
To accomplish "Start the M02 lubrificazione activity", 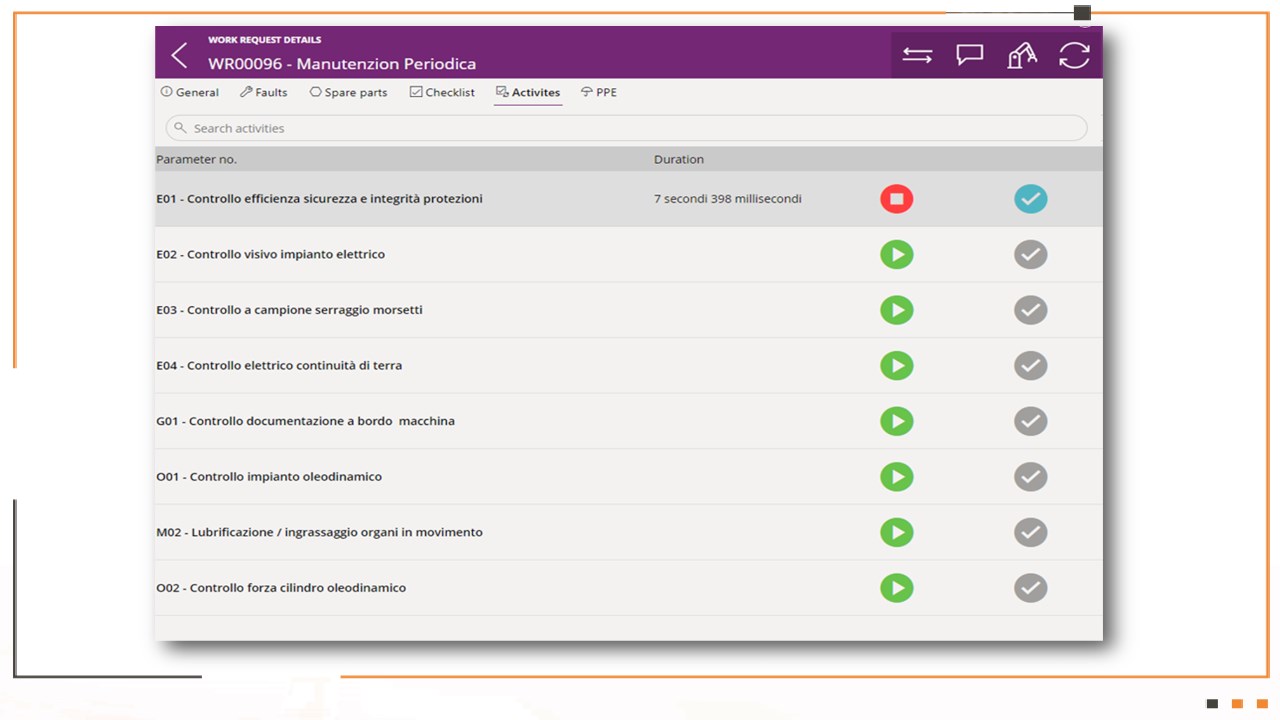I will click(x=896, y=532).
